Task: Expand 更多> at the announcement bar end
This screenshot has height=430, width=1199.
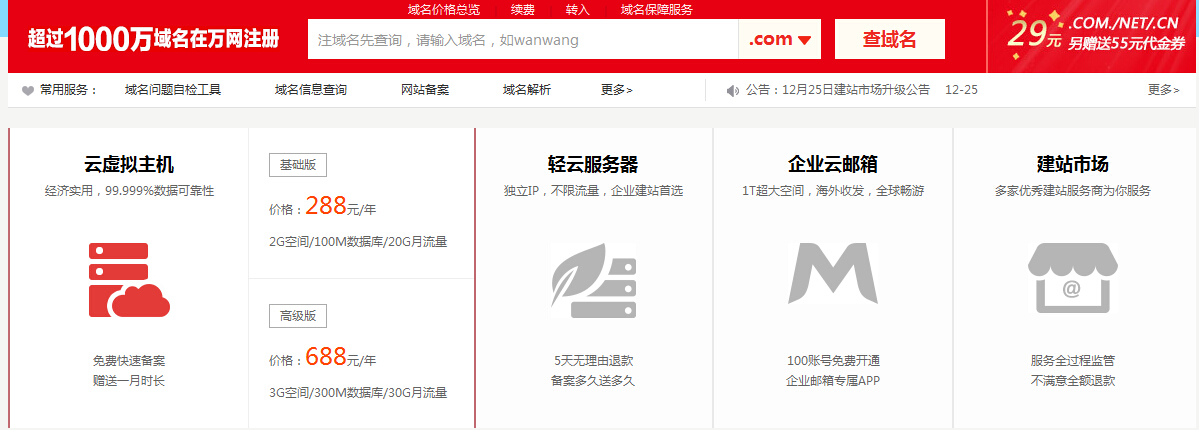Action: [x=1164, y=90]
